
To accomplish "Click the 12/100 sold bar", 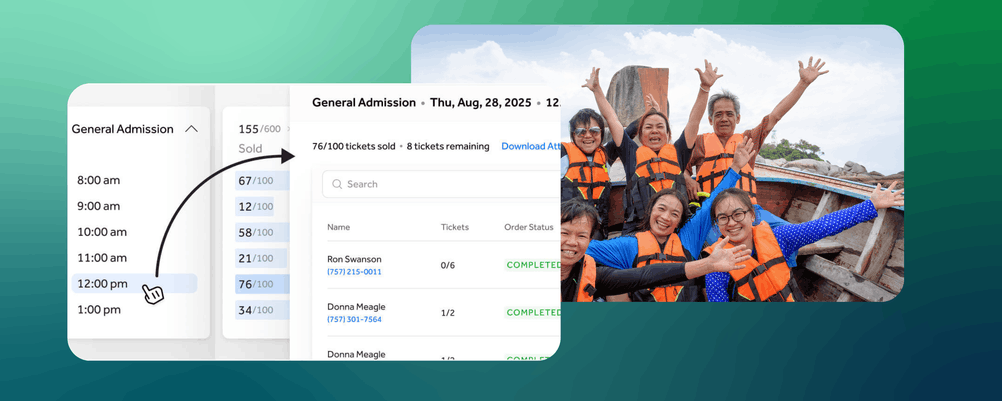I will [x=254, y=206].
